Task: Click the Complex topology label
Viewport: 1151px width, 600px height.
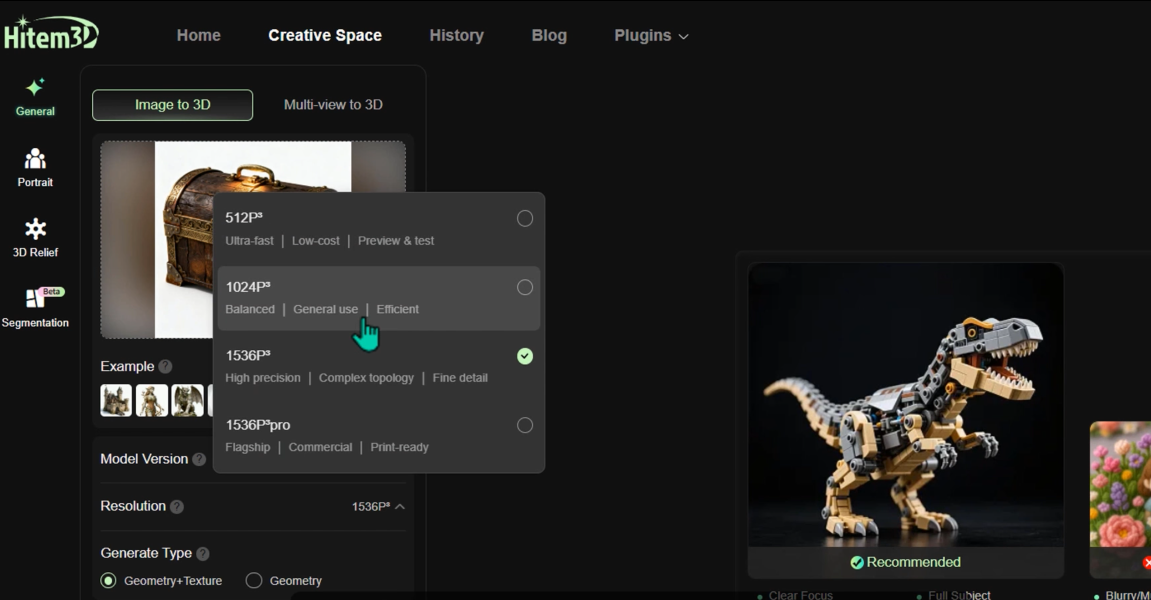Action: coord(366,378)
